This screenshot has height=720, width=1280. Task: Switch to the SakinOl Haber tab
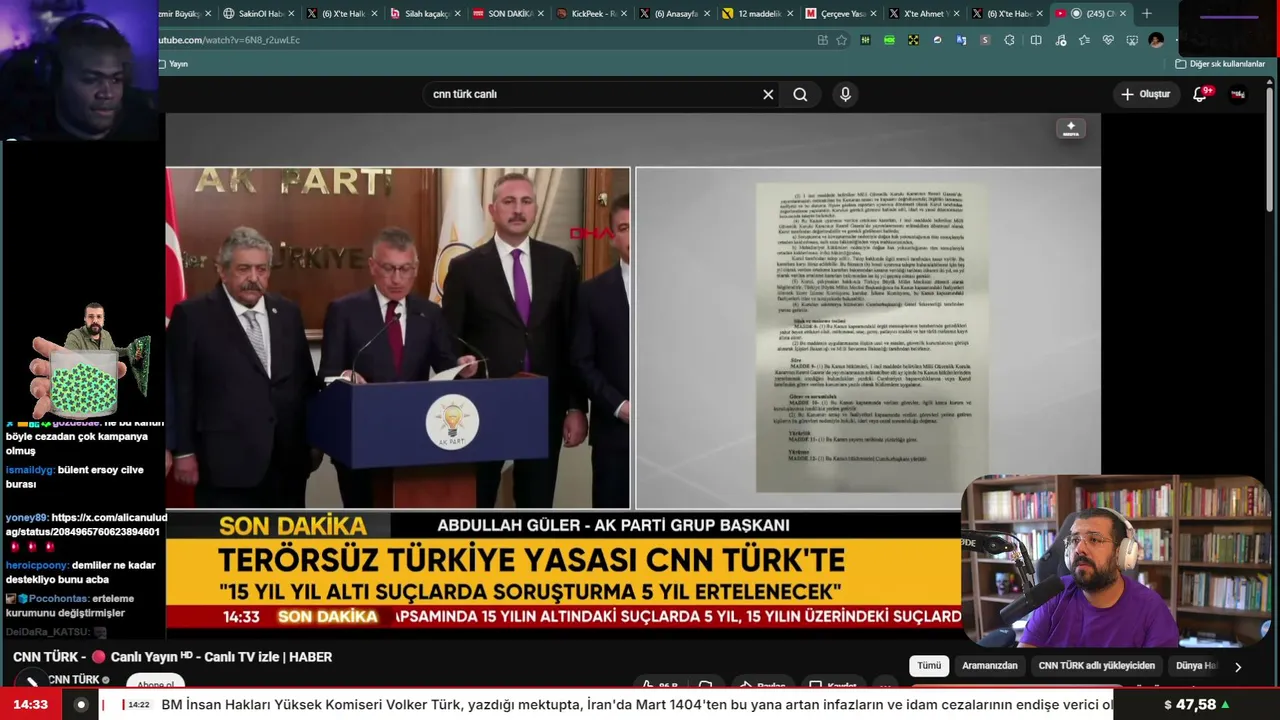(258, 14)
